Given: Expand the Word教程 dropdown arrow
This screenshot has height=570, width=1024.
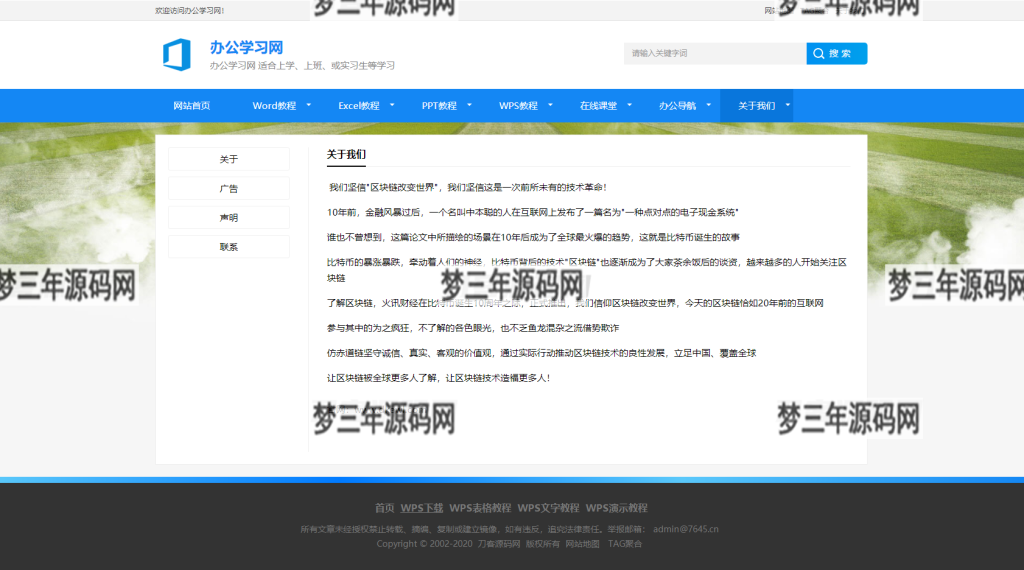Looking at the screenshot, I should pos(309,105).
